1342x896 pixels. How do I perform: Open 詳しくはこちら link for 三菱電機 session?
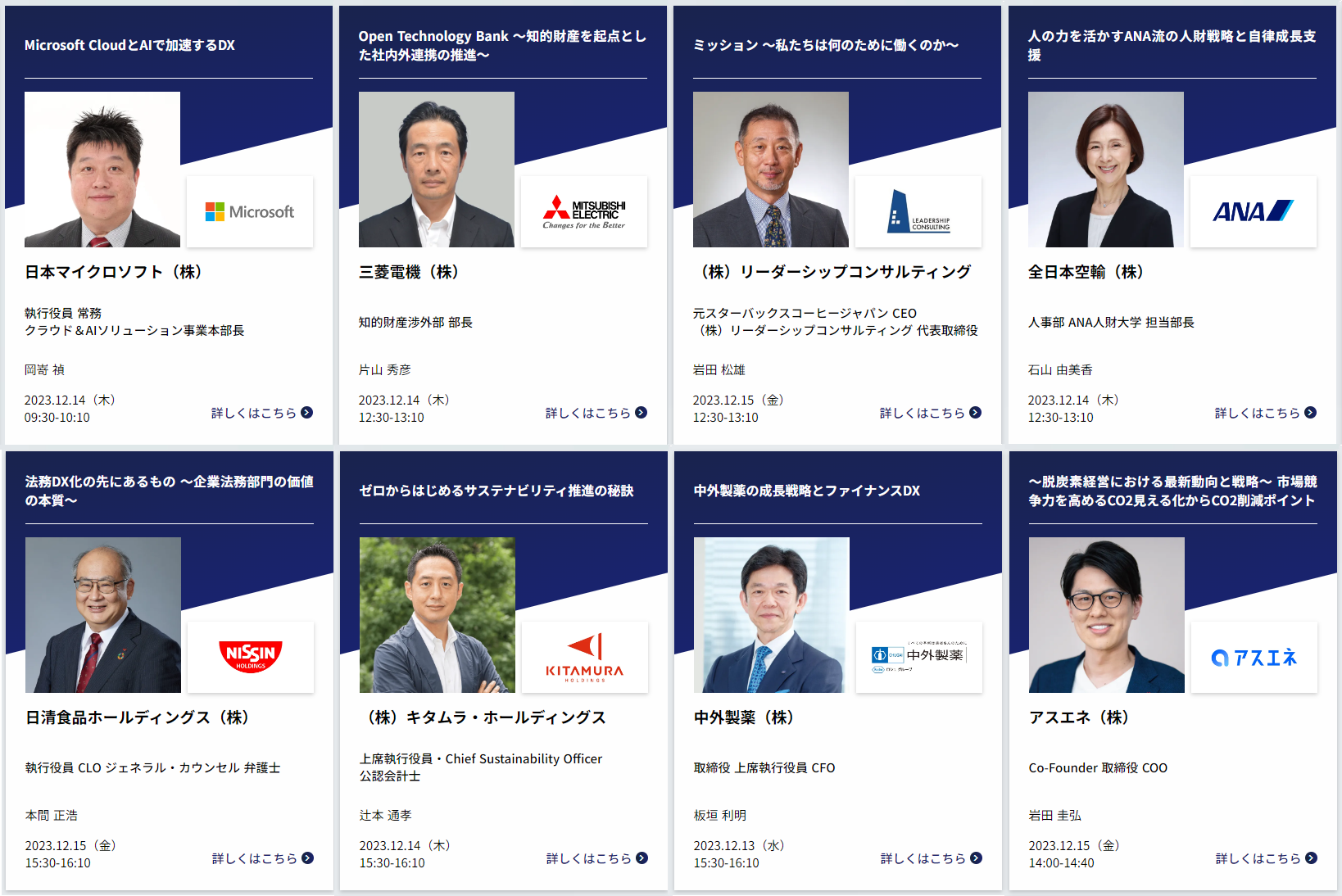point(596,413)
